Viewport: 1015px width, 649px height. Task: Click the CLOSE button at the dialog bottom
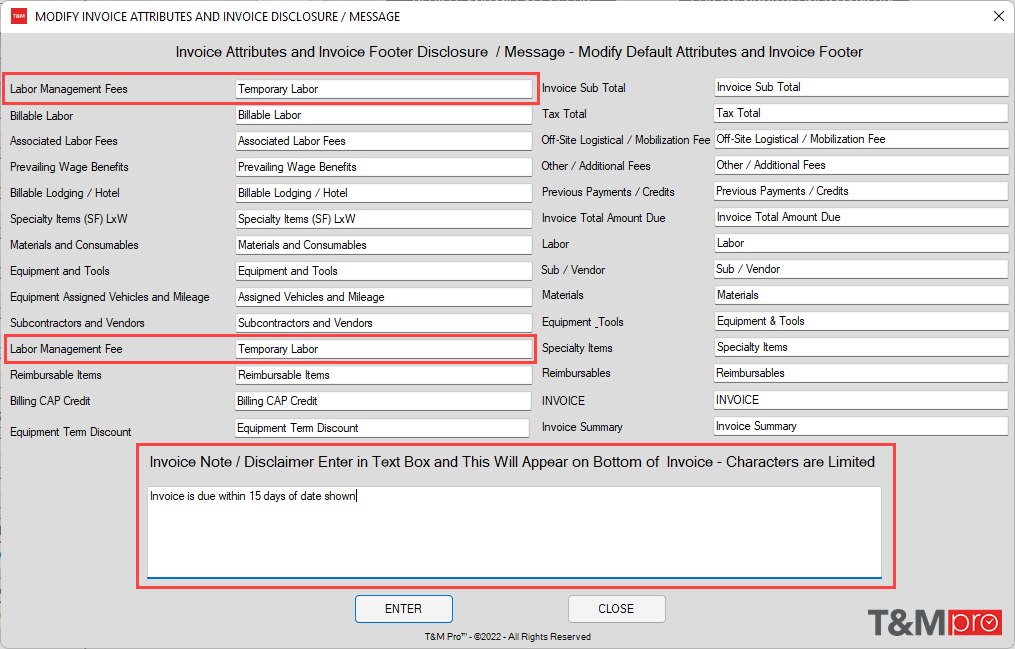click(x=616, y=609)
